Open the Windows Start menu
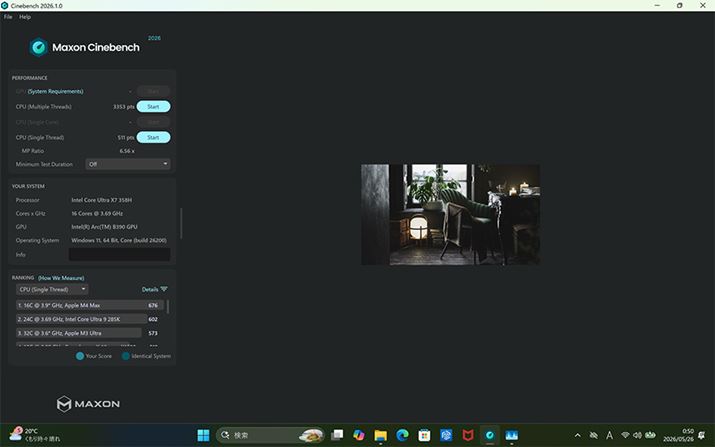This screenshot has width=715, height=447. point(203,435)
